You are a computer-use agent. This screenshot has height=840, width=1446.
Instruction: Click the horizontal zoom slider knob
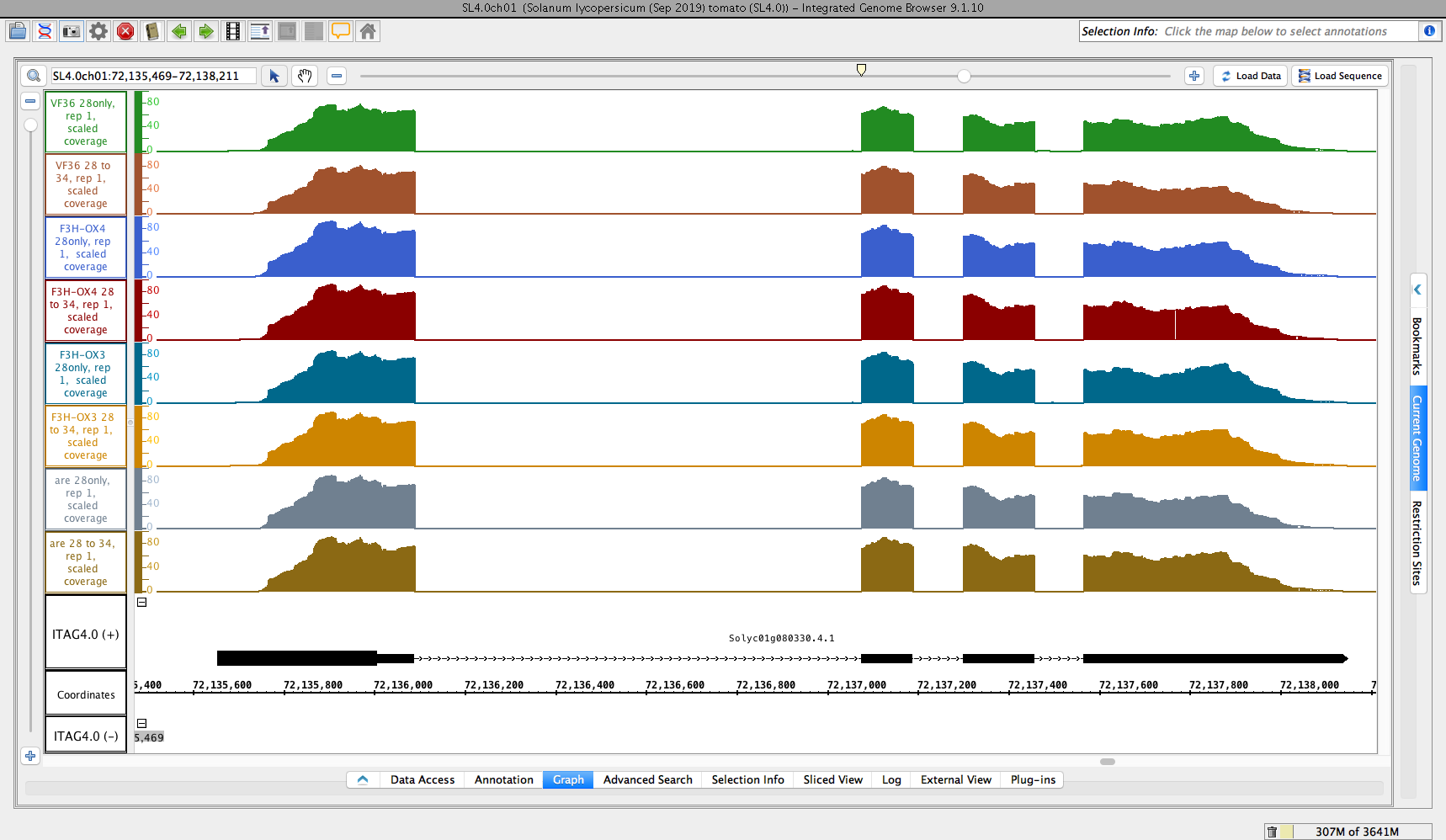964,77
